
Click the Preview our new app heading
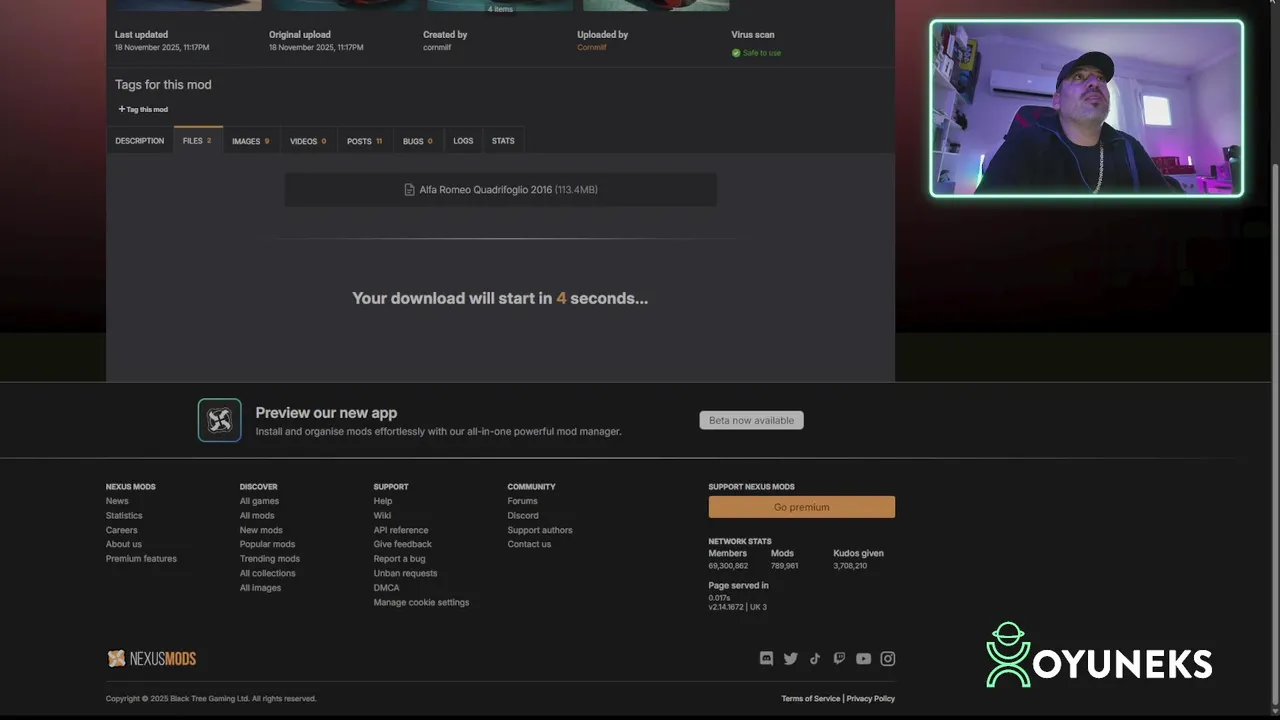326,412
